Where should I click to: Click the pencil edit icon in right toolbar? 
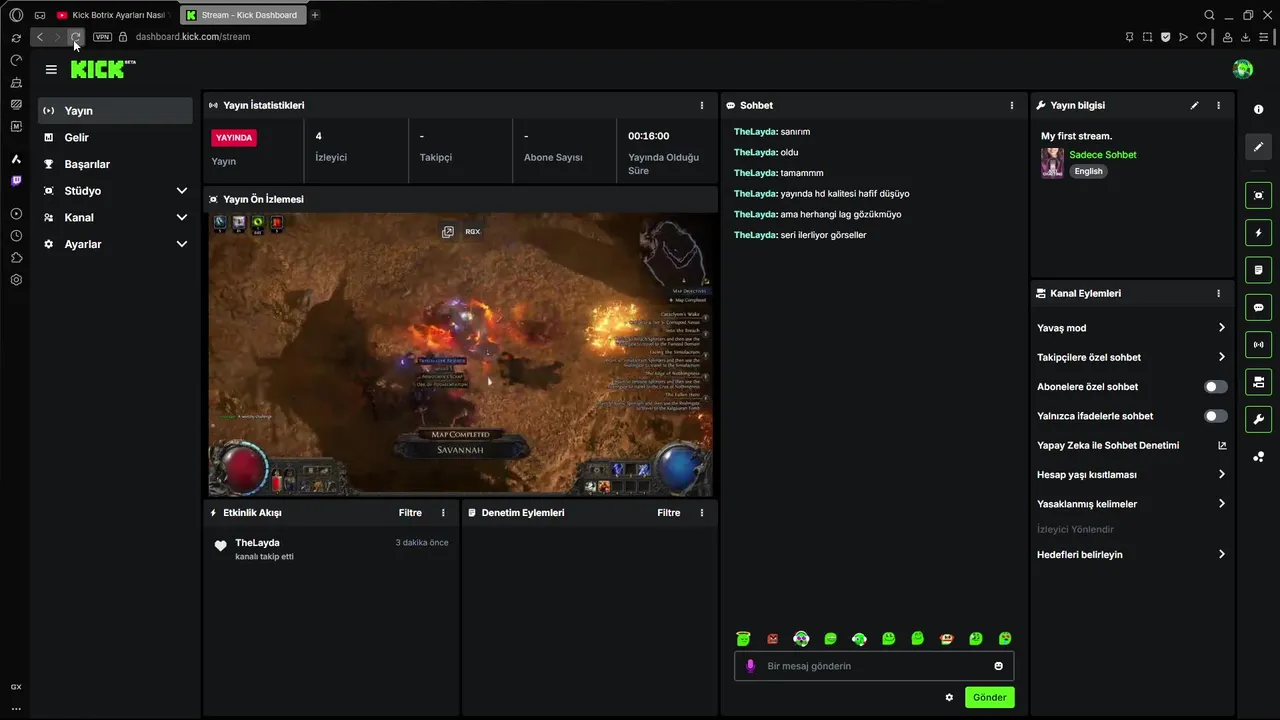tap(1259, 146)
